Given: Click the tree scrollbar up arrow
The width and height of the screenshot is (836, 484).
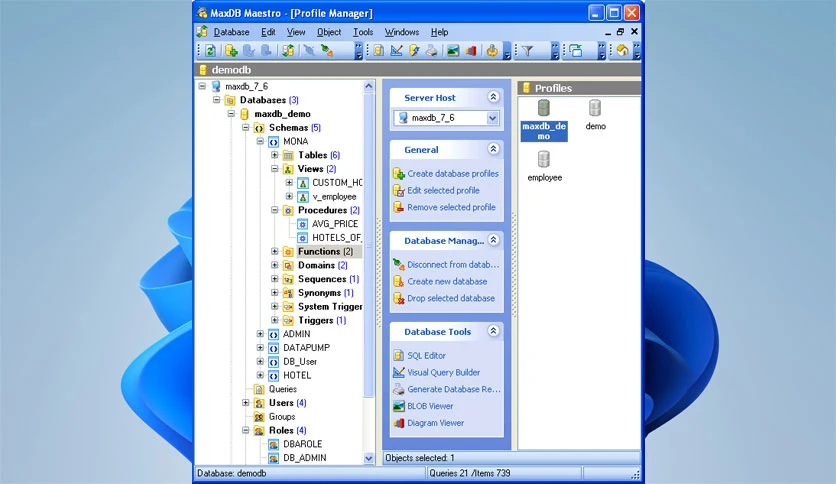Looking at the screenshot, I should coord(368,86).
